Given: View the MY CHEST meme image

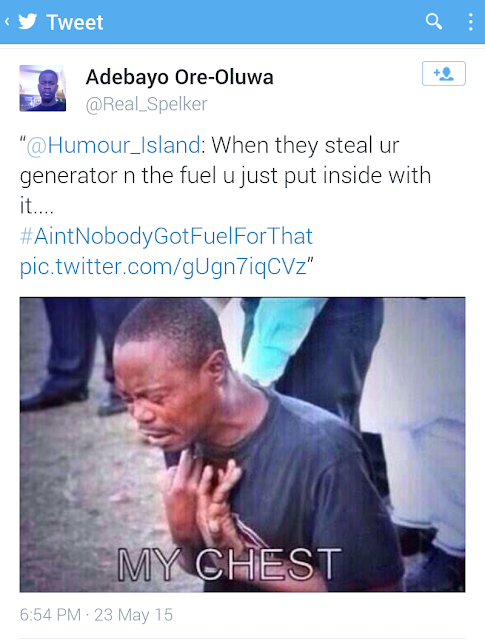Looking at the screenshot, I should [x=242, y=445].
